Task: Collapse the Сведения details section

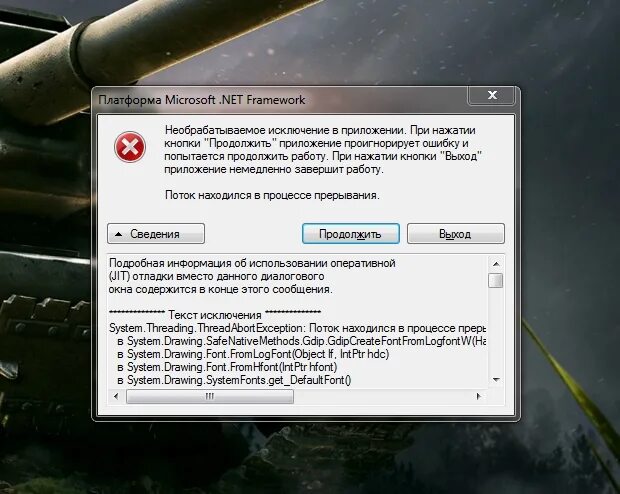Action: 156,234
